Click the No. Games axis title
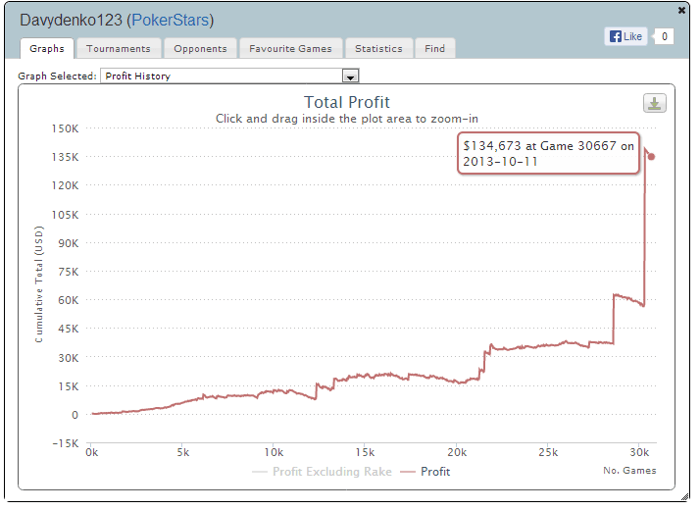Screen dimensions: 700x510 pos(629,471)
